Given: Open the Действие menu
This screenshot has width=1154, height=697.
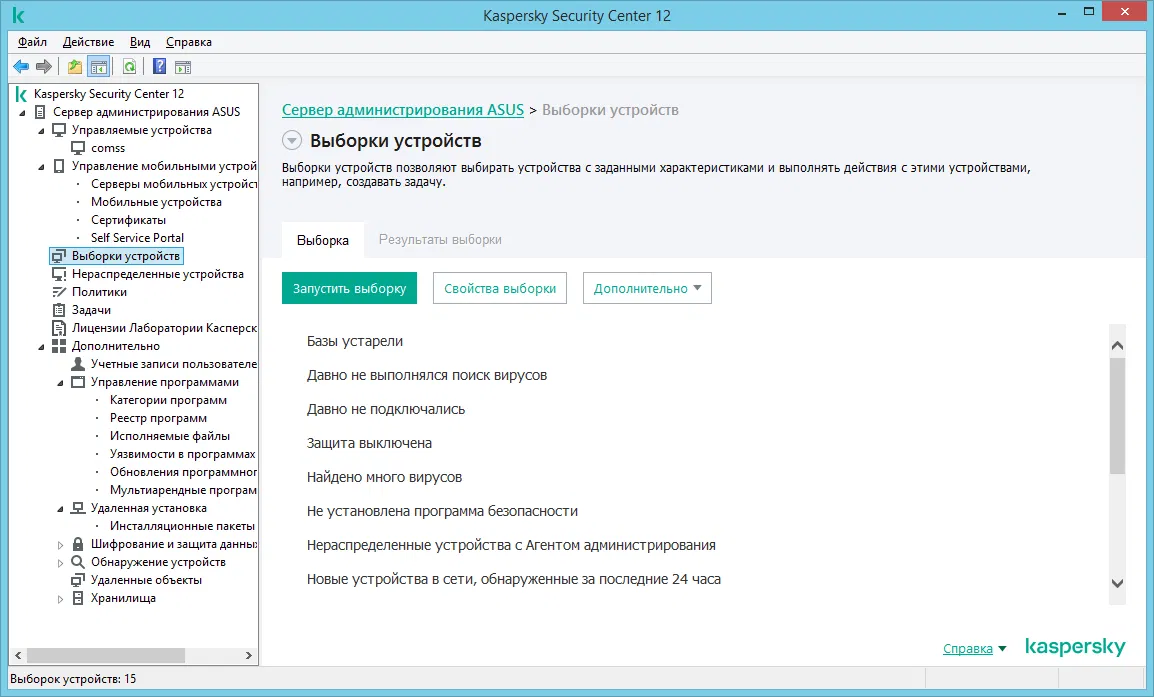Looking at the screenshot, I should 88,42.
